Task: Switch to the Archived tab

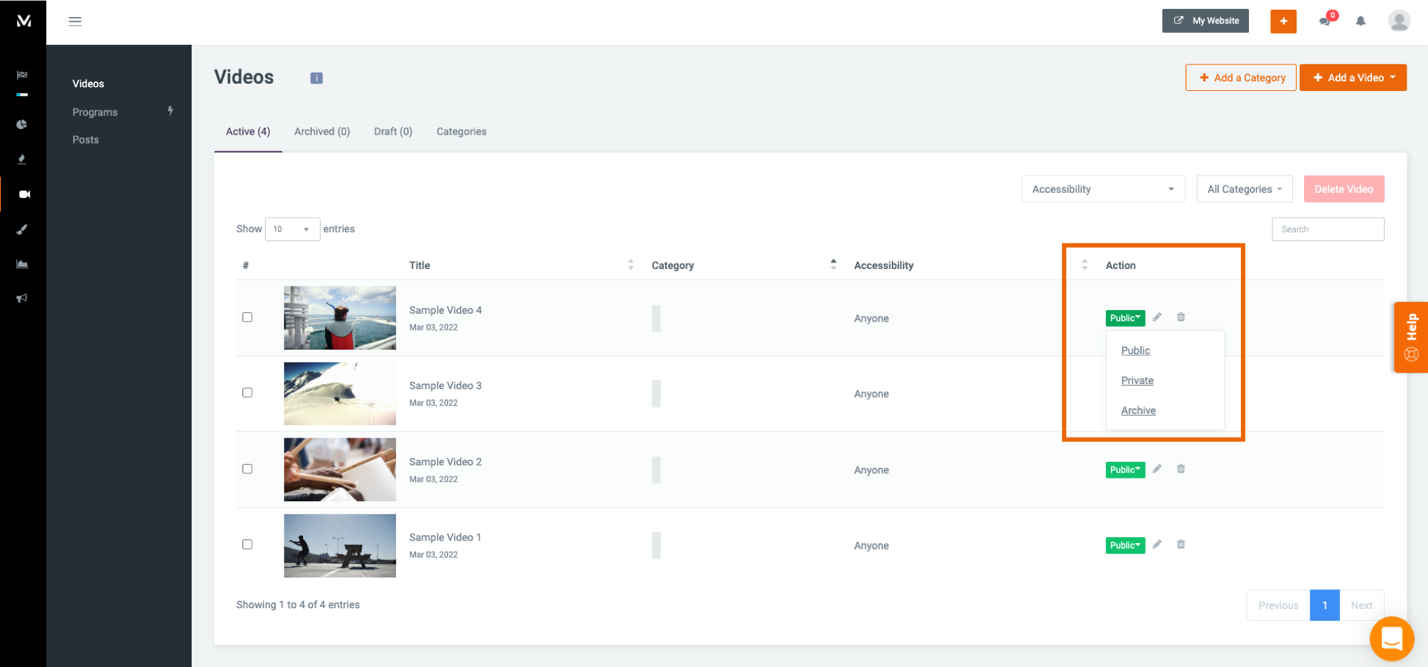Action: (x=322, y=131)
